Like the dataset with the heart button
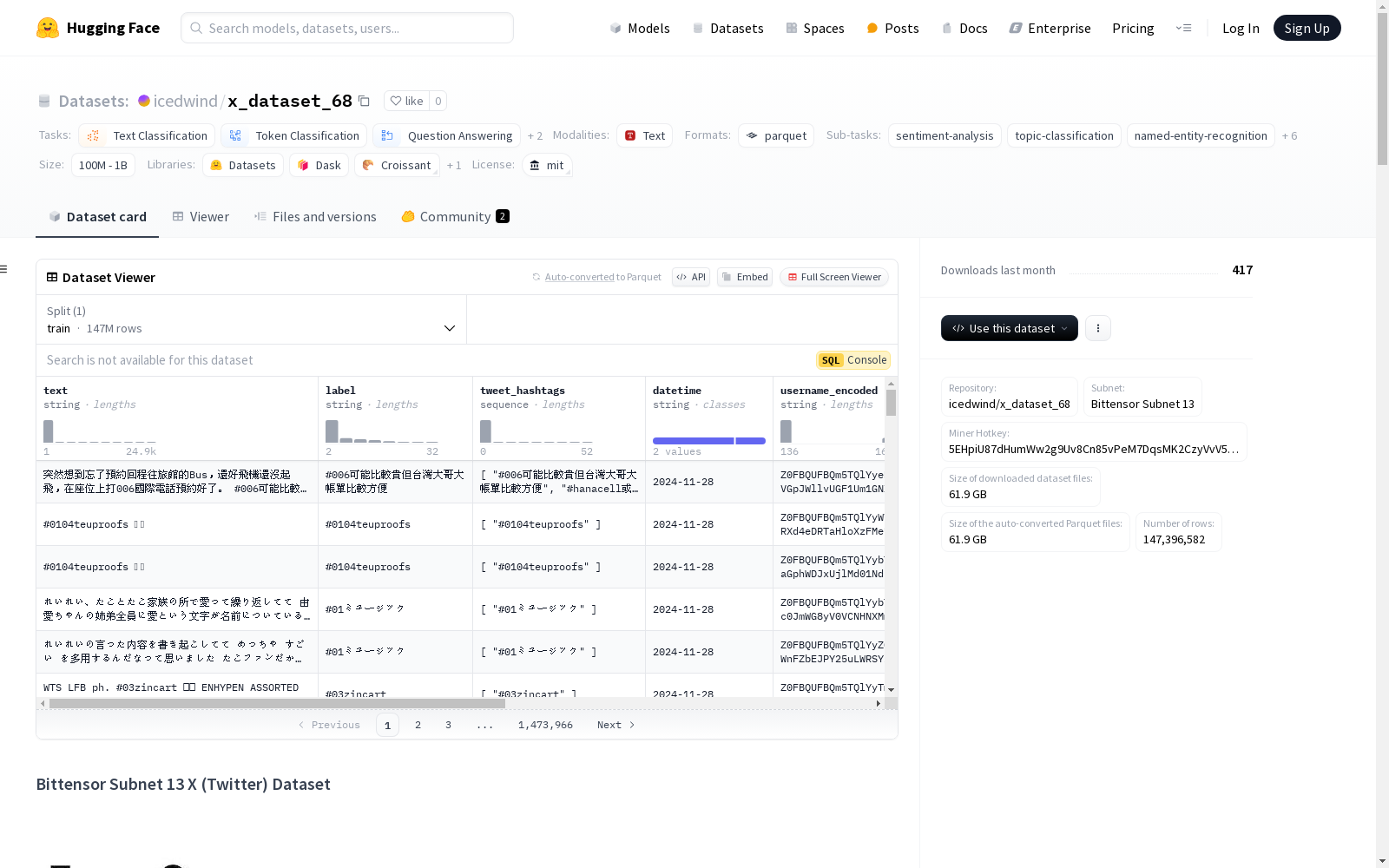The image size is (1389, 868). click(406, 101)
